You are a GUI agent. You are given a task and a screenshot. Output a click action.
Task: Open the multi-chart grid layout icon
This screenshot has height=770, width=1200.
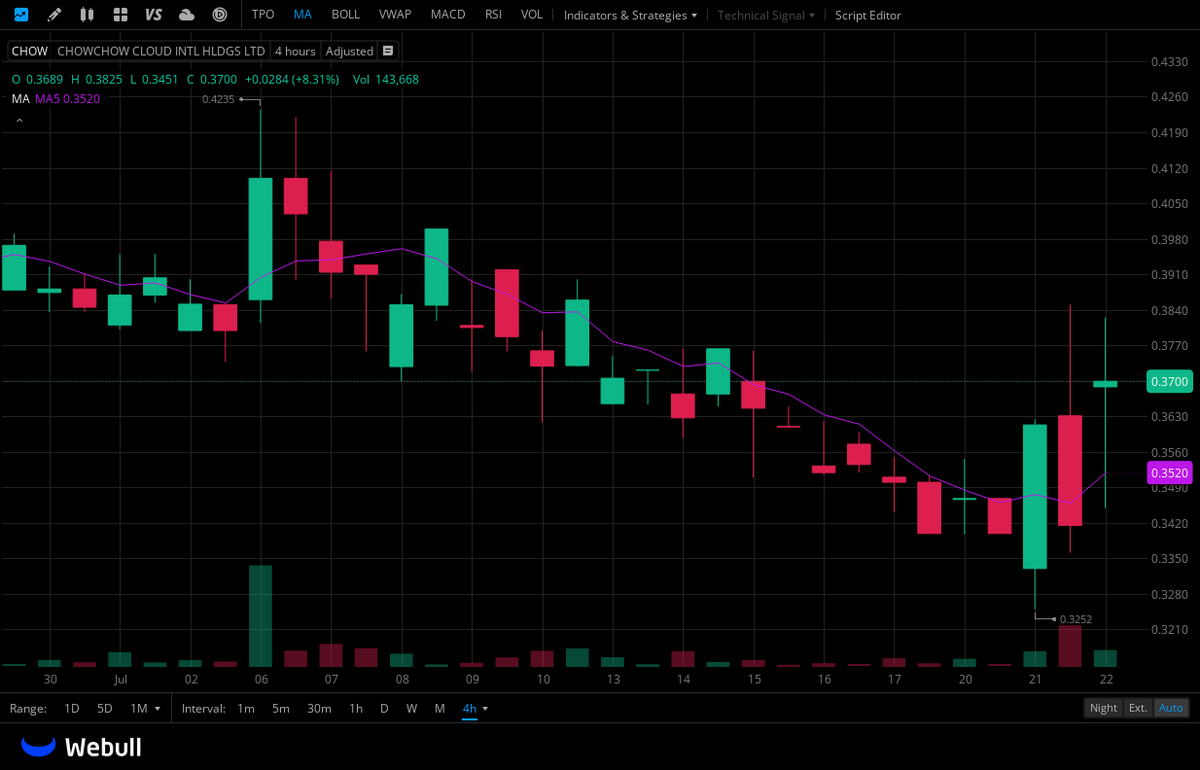[120, 15]
